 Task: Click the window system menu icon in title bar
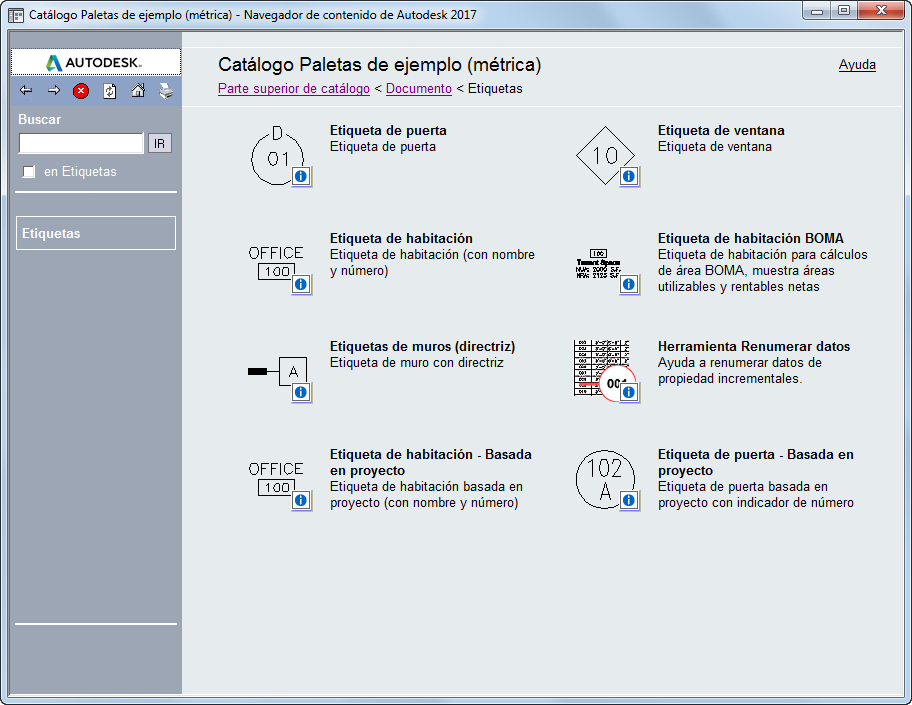(x=16, y=15)
